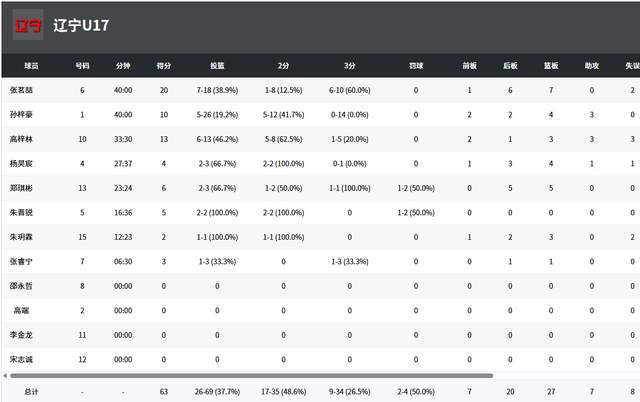640x402 pixels.
Task: Sort by the 得分 column header
Action: pyautogui.click(x=164, y=66)
